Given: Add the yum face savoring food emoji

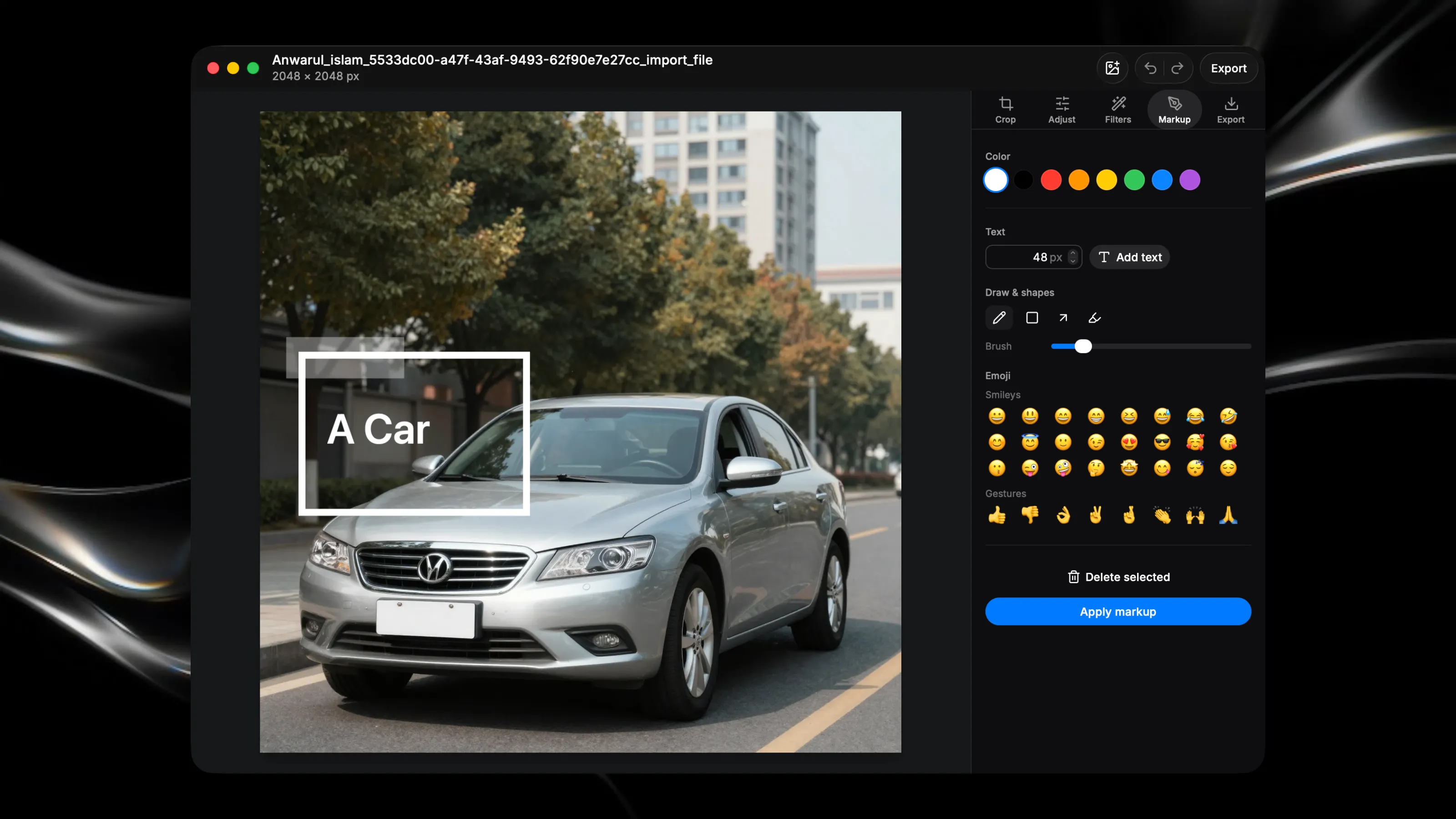Looking at the screenshot, I should point(1162,468).
